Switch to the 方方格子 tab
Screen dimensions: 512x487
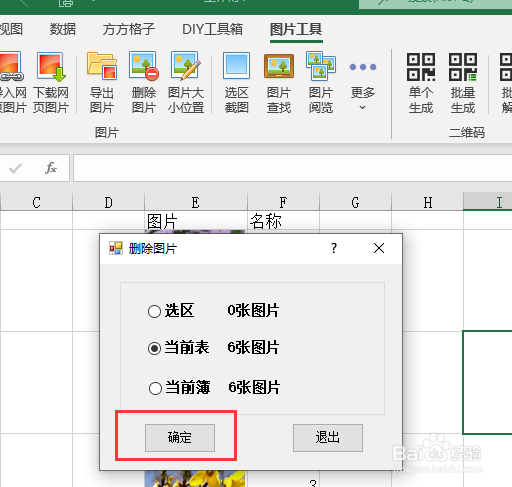(x=129, y=29)
